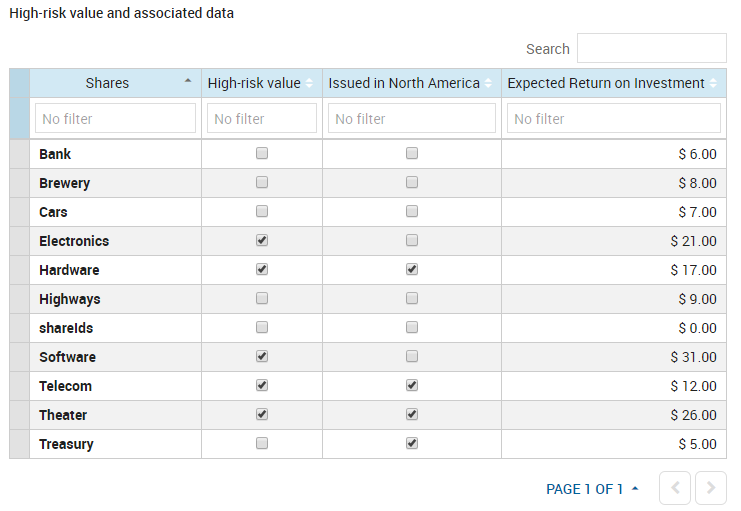Viewport: 741px width, 511px height.
Task: Click the $ 31.00 value for Software
Action: (696, 357)
